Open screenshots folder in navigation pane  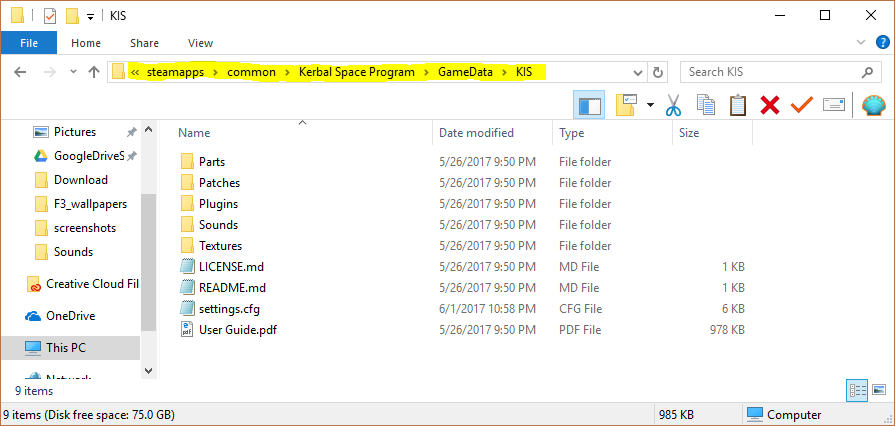pyautogui.click(x=84, y=228)
